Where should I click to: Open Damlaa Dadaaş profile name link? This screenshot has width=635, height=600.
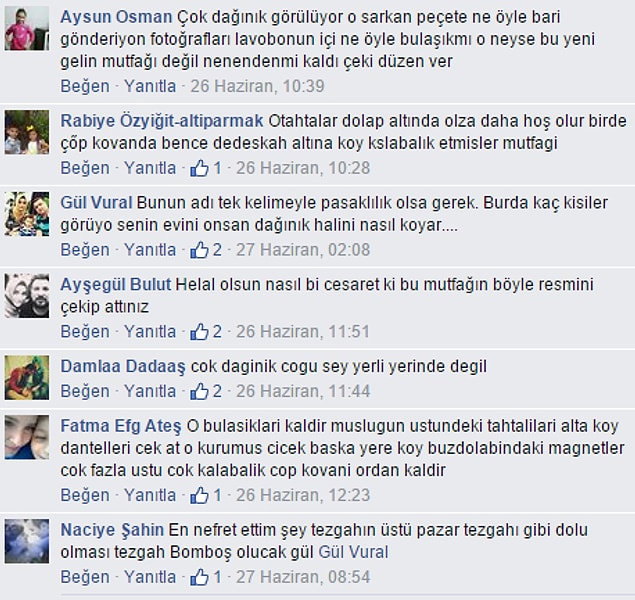click(x=123, y=366)
